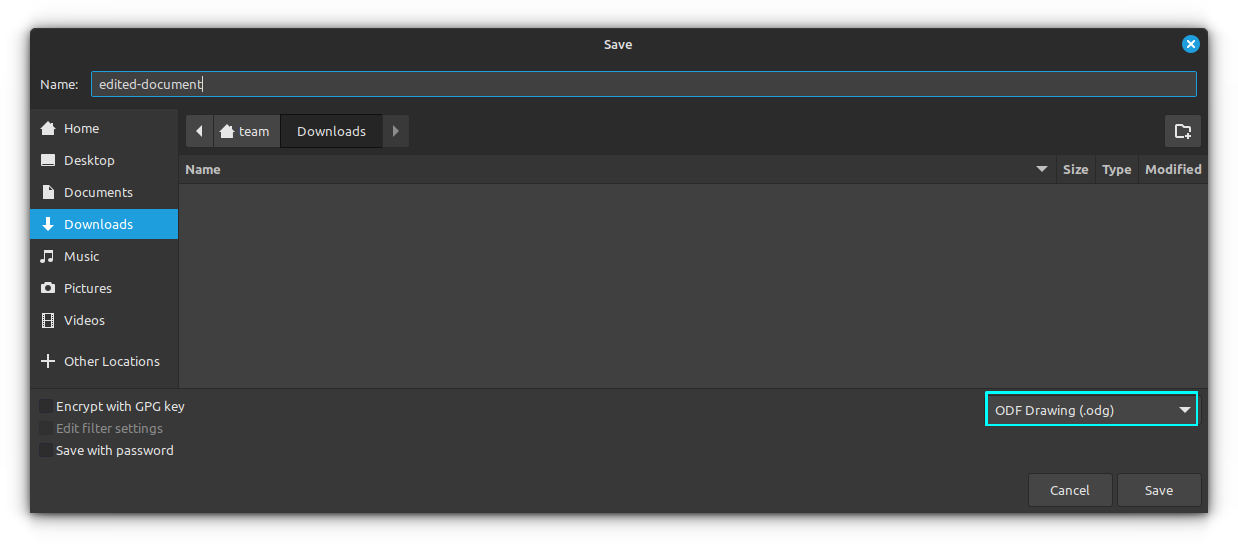Click the sort arrow in Name column
1238x545 pixels.
coord(1042,169)
